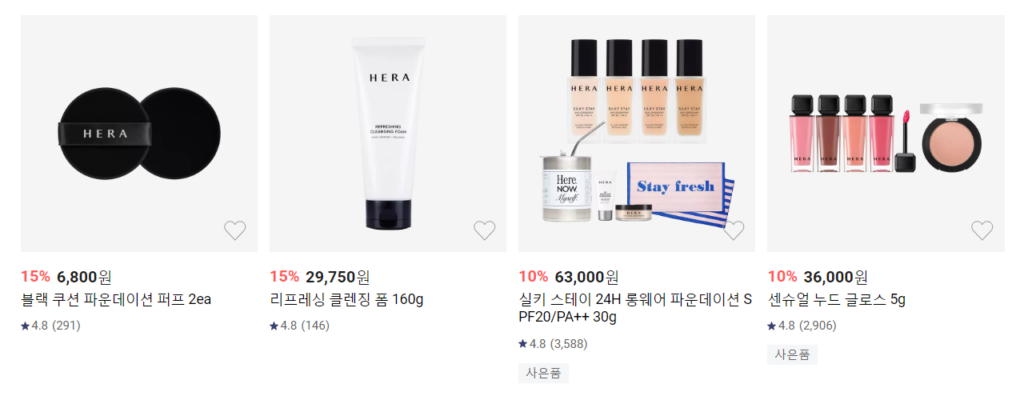Click the 6,800원 price
This screenshot has height=408, width=1024.
(x=84, y=277)
